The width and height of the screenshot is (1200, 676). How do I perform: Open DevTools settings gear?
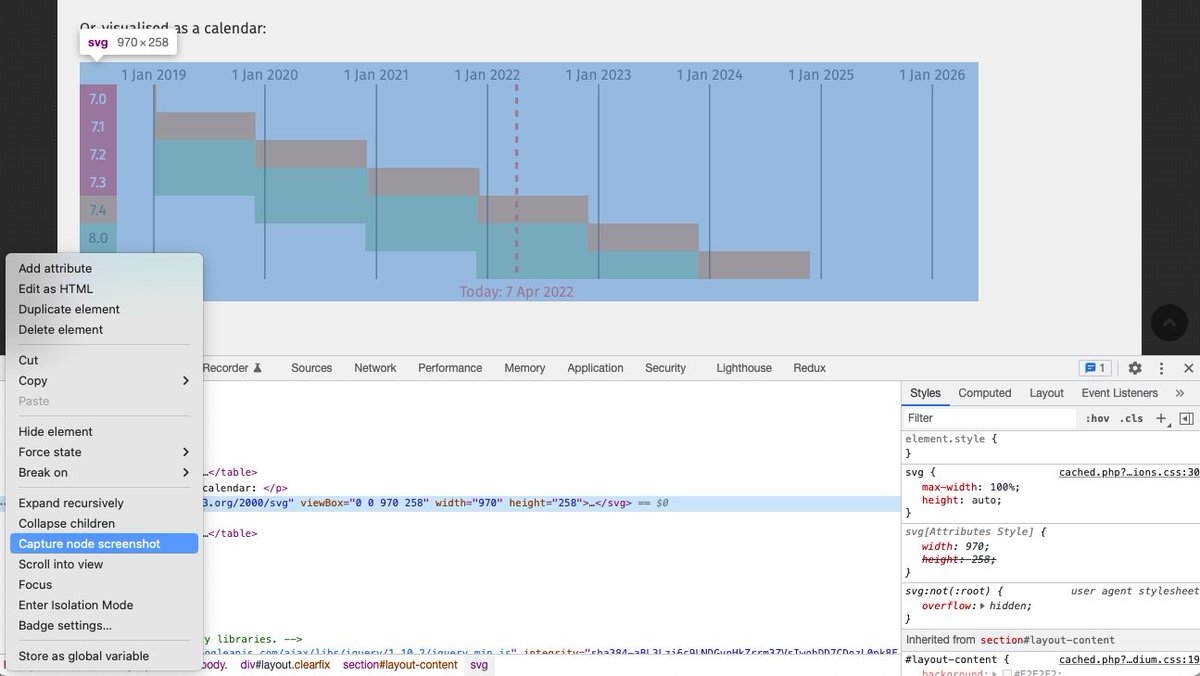point(1135,368)
